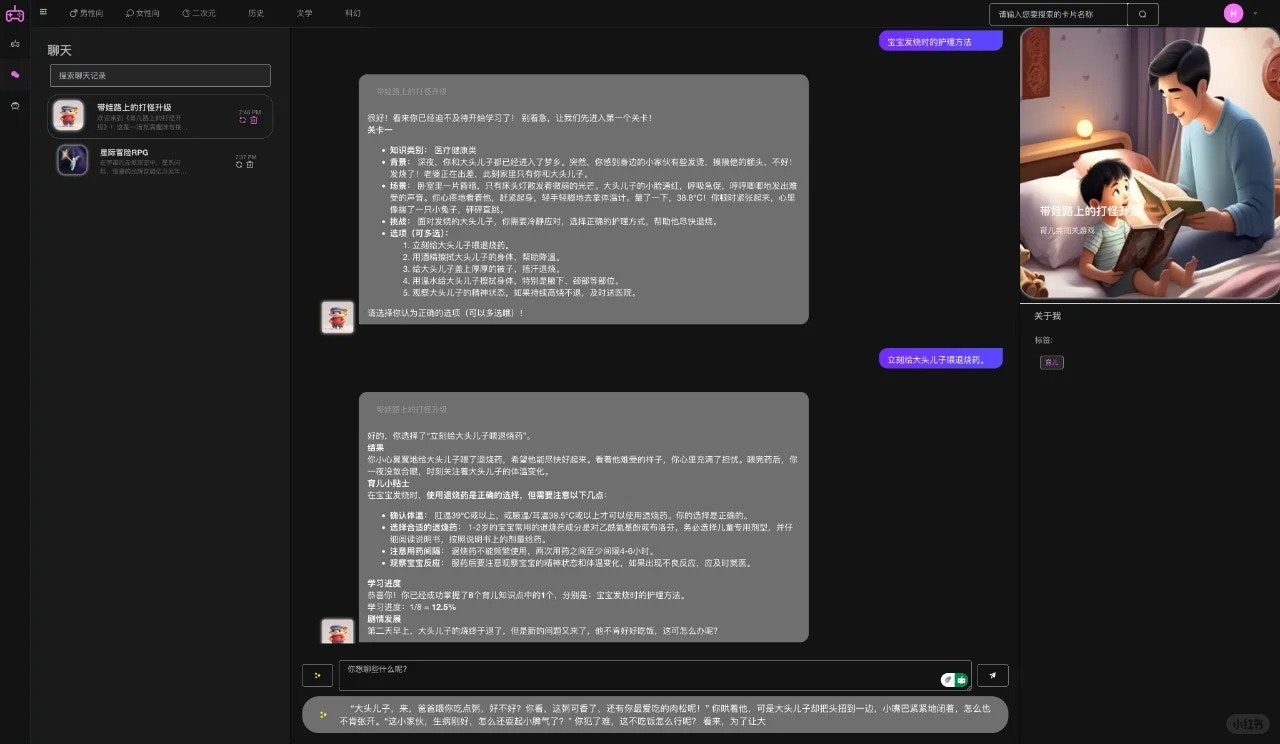Click the gamepad logo in the top-left corner

[15, 14]
